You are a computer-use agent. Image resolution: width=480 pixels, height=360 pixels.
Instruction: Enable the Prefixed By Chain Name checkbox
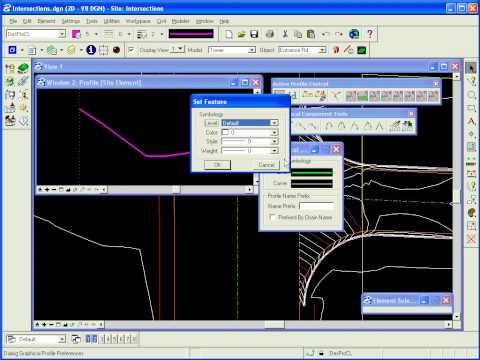pos(272,217)
